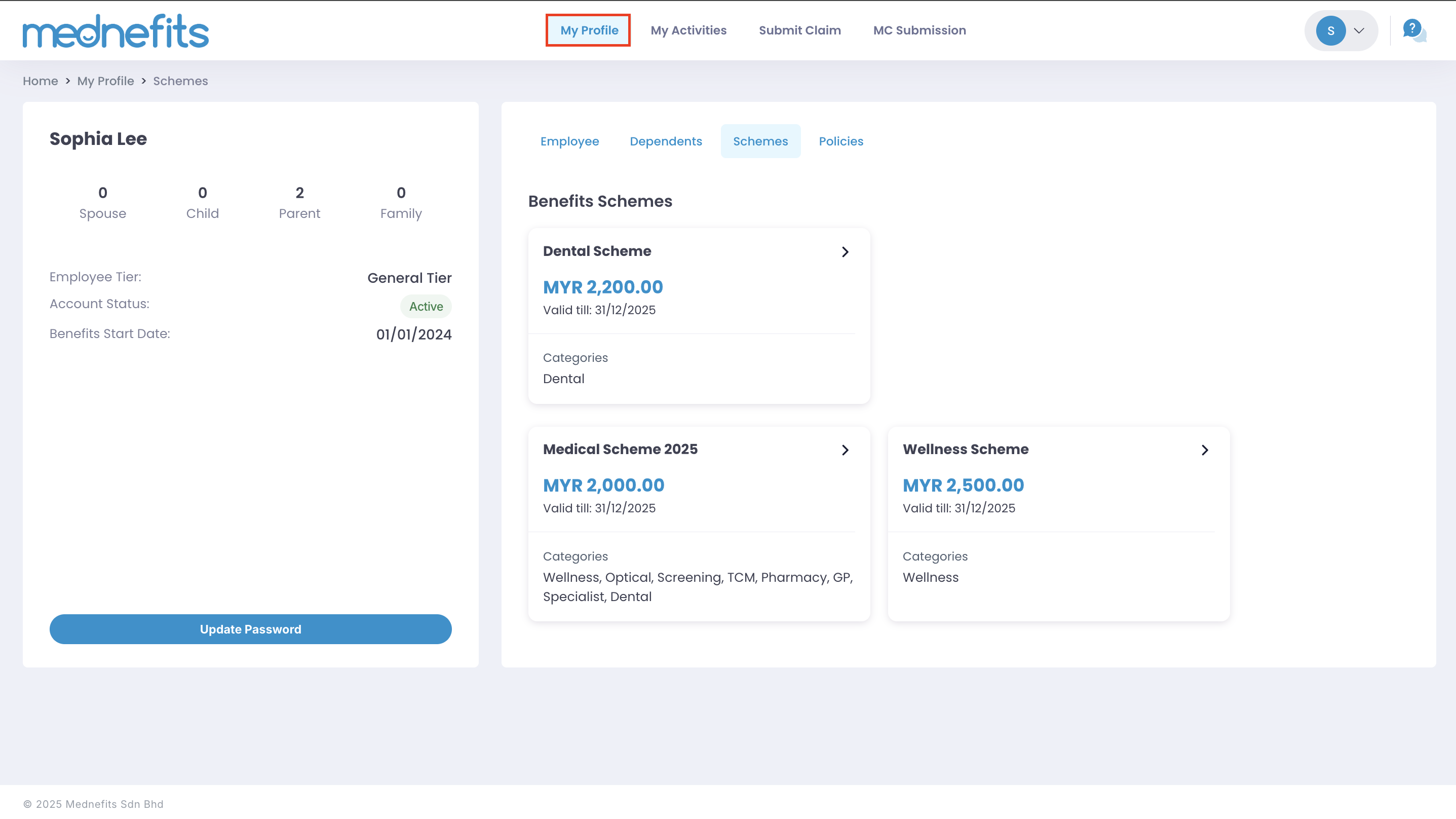Click My Profile in top navigation
Screen dimensions: 1456x819
tap(588, 30)
